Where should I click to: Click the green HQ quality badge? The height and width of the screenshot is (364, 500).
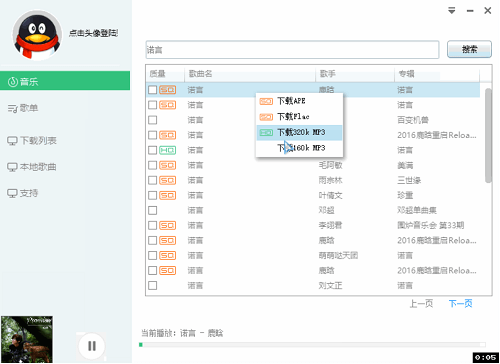167,150
